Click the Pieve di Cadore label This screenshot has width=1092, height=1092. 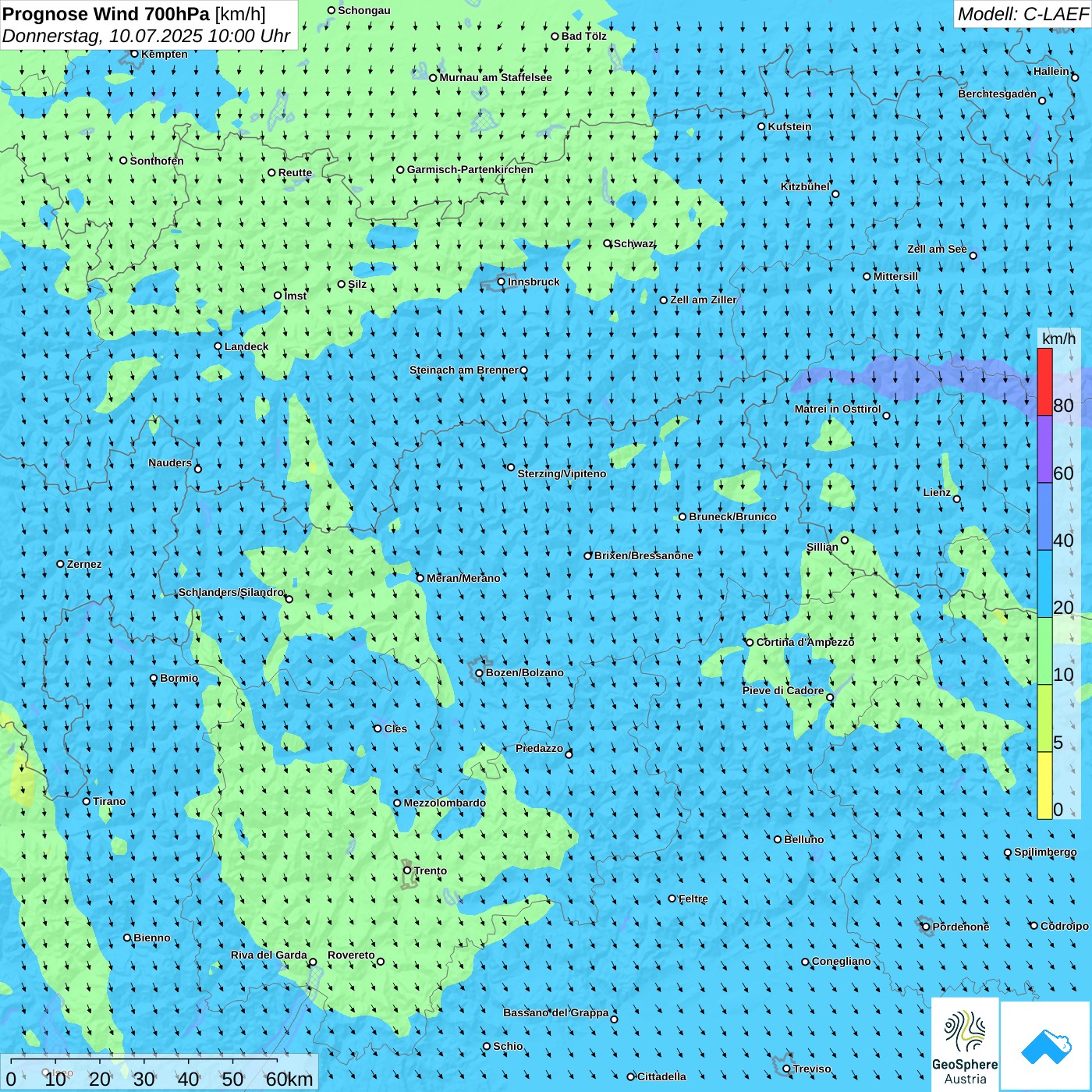tap(783, 690)
